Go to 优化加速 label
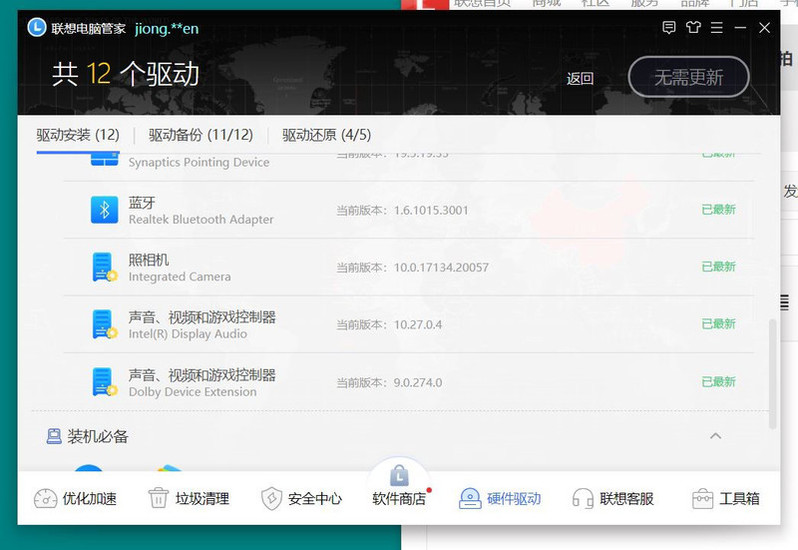 (x=90, y=499)
